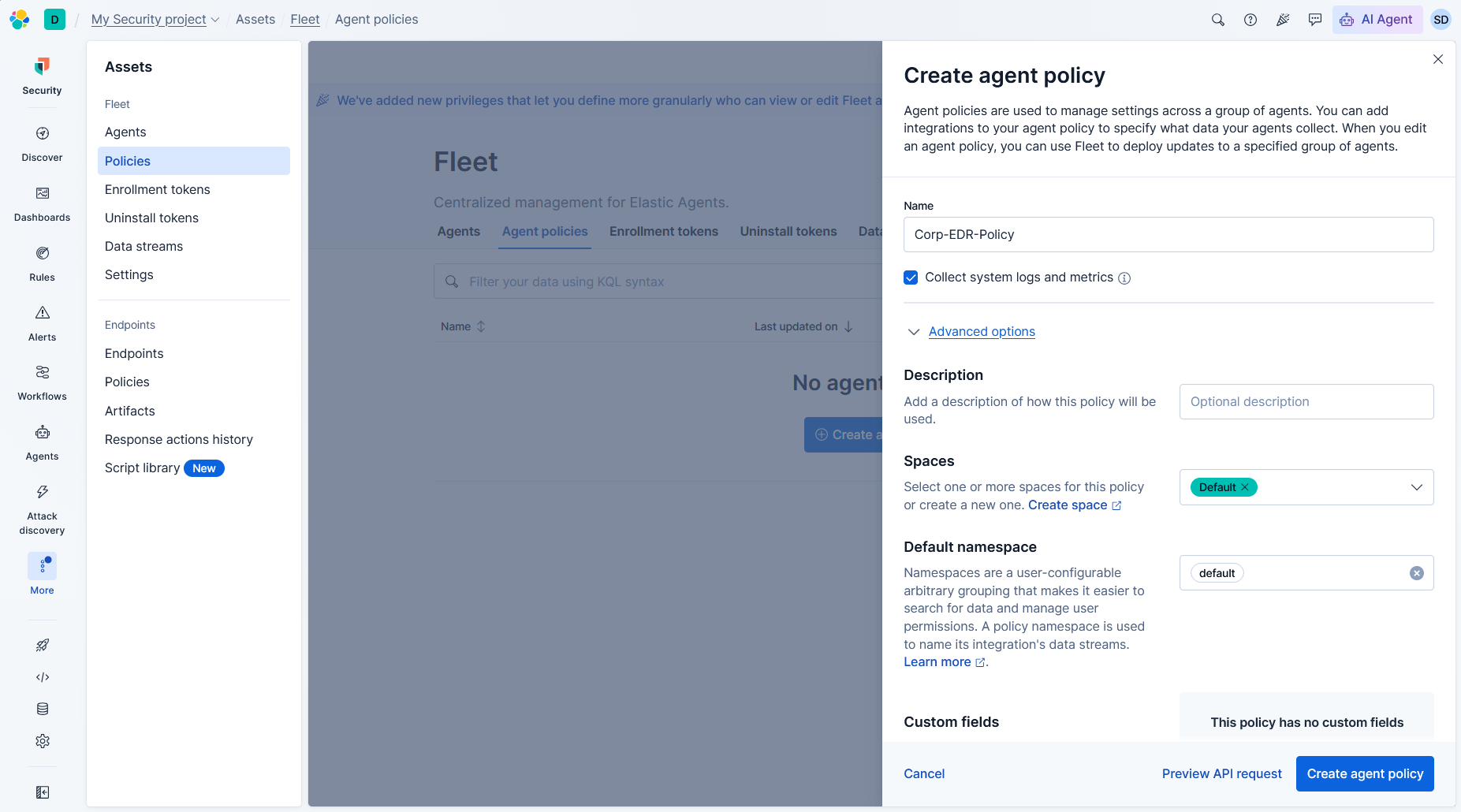
Task: Remove the Default space badge
Action: (x=1245, y=487)
